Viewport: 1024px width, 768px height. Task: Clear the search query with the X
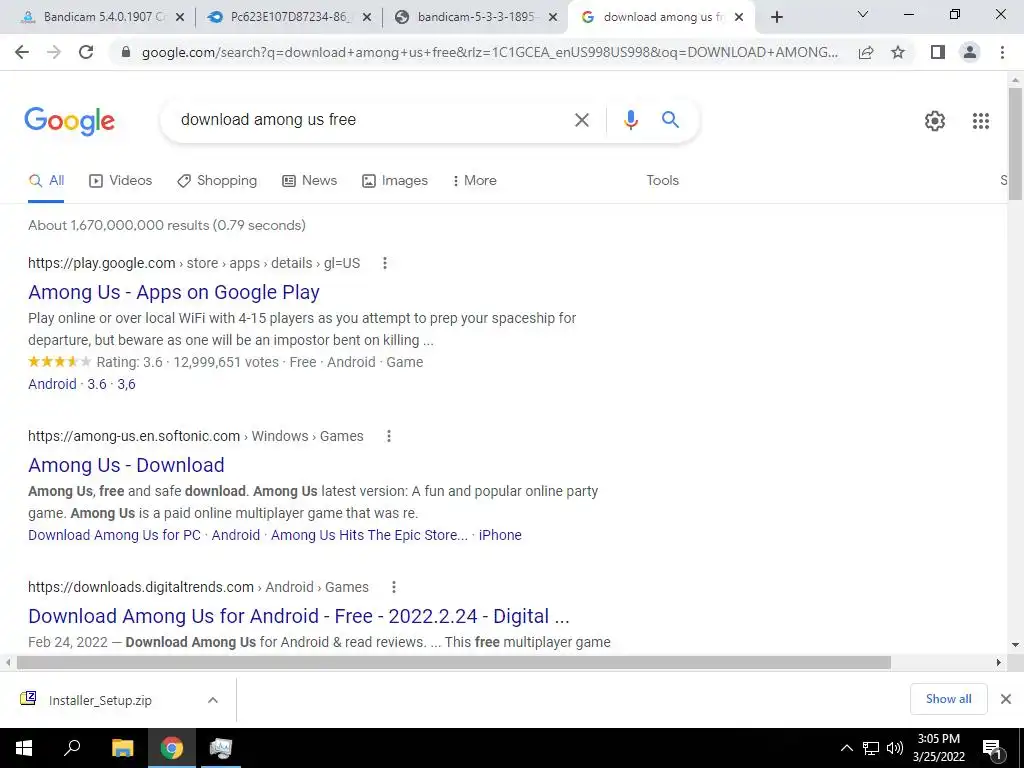point(581,120)
